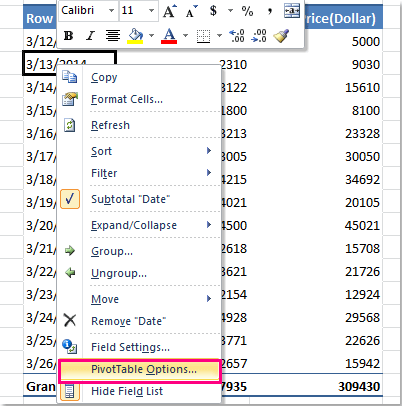The height and width of the screenshot is (406, 402).
Task: Select the Sort menu entry
Action: tap(139, 151)
